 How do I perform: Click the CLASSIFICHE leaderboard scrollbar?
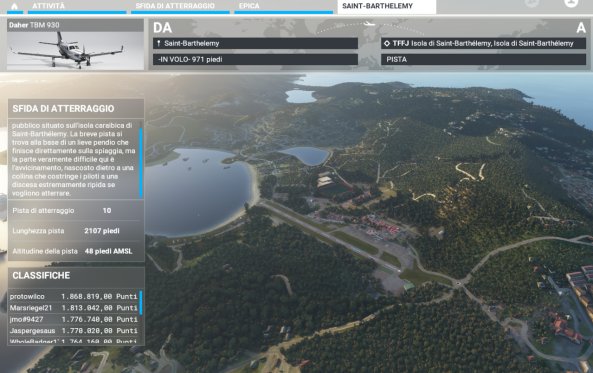pos(141,302)
